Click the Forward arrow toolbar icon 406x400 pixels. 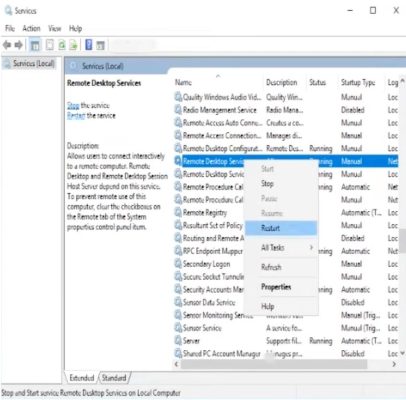[x=19, y=45]
